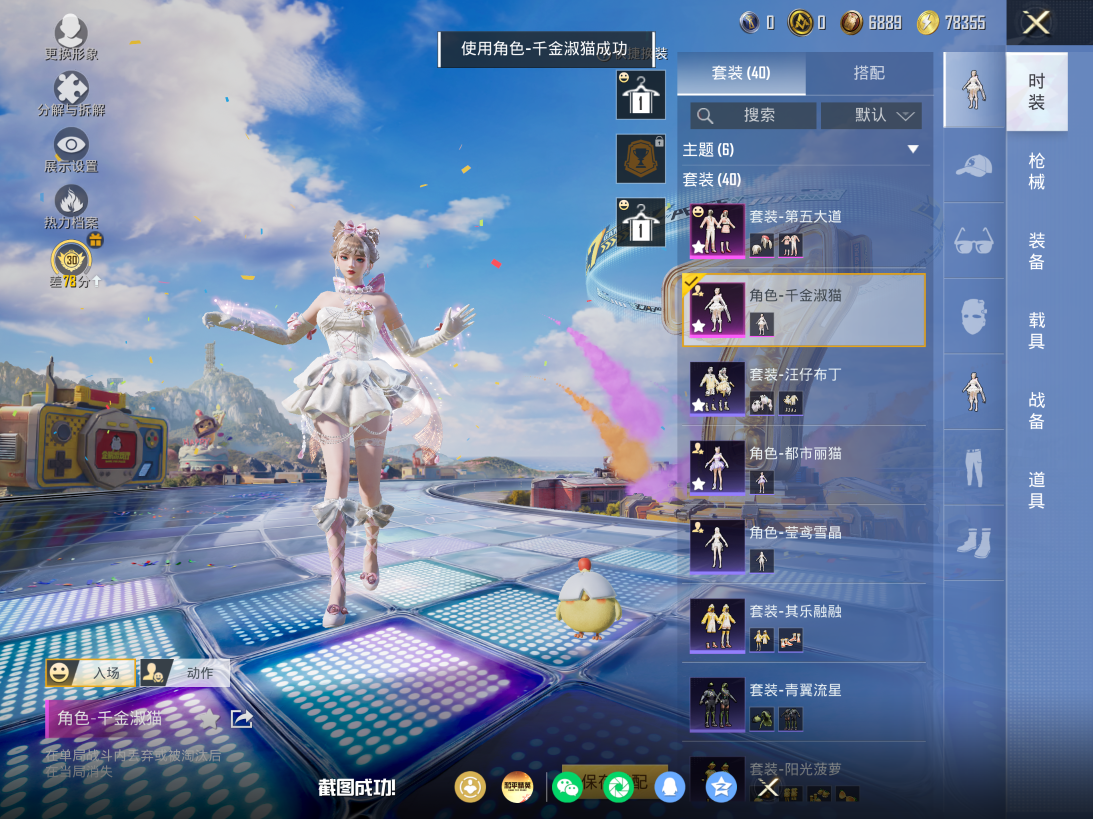1093x819 pixels.
Task: Click the first piece icon under 套装-汪仔布丁
Action: [761, 403]
